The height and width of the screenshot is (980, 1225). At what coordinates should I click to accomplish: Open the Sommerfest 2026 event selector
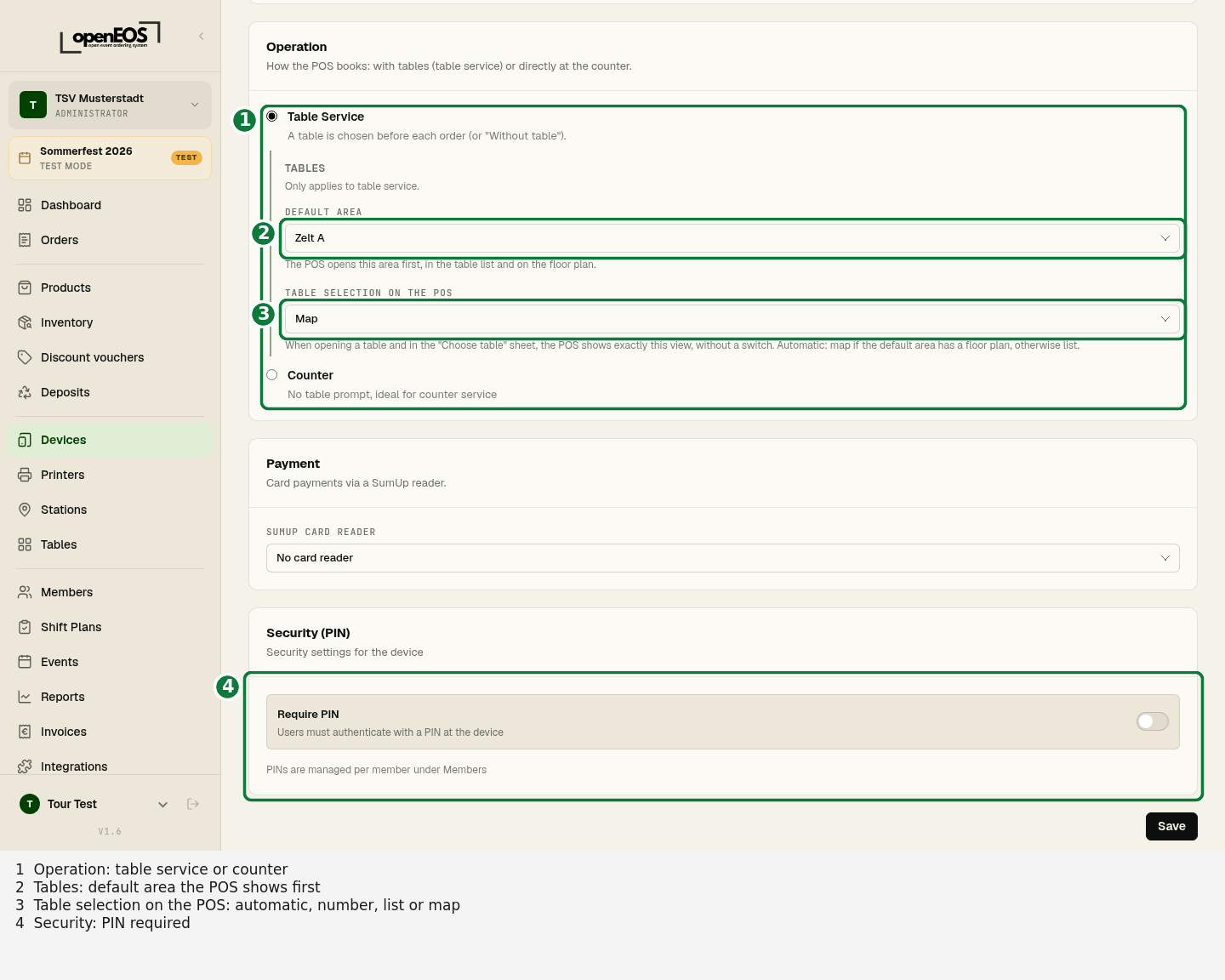(111, 158)
